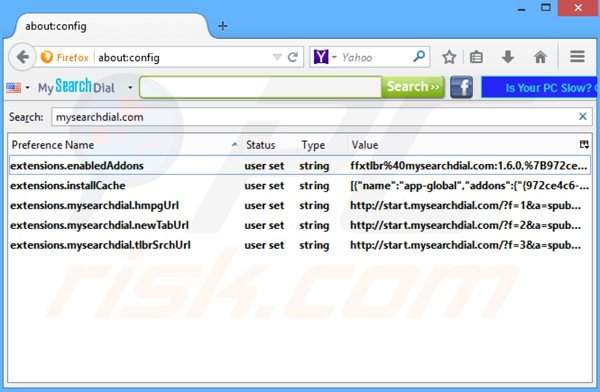Viewport: 600px width, 392px height.
Task: Open the Downloads arrow icon
Action: point(508,57)
